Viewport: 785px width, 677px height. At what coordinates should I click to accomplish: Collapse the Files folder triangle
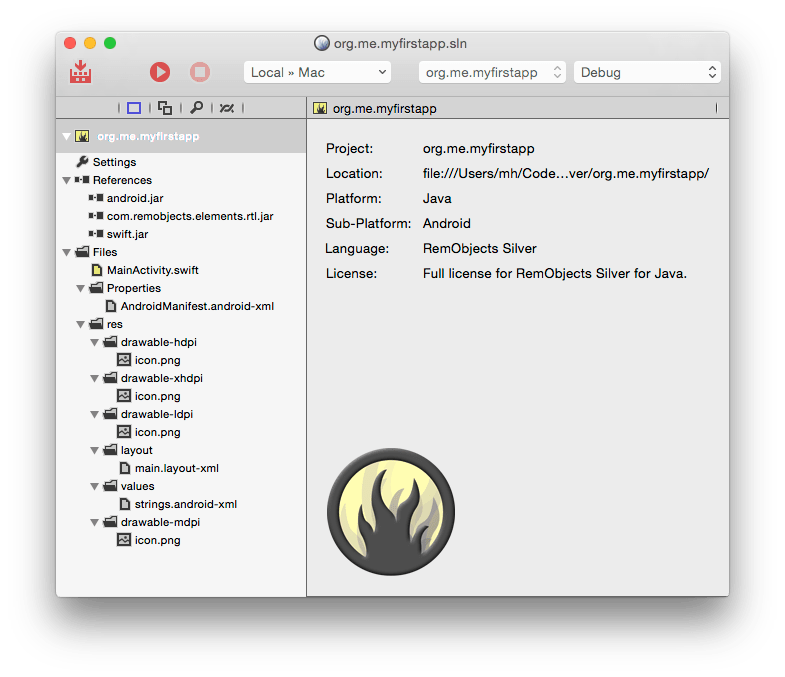[66, 252]
